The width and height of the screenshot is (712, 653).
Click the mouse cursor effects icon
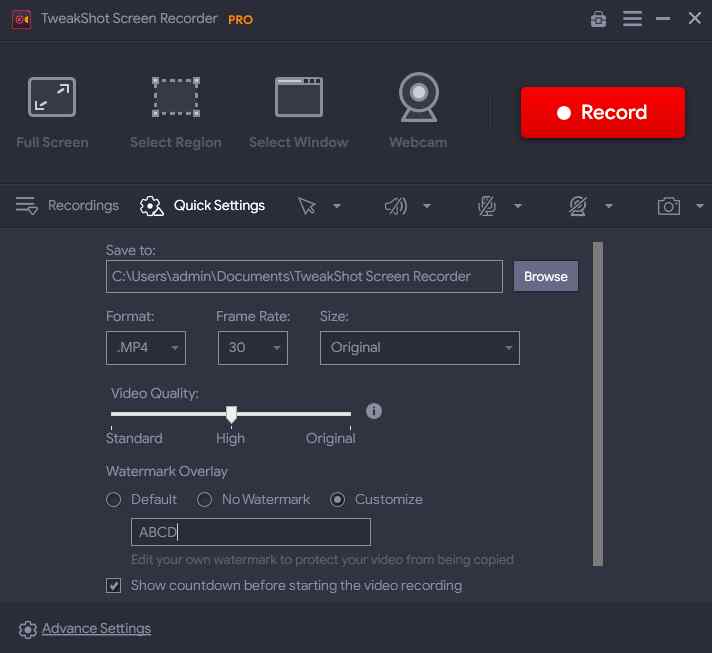pyautogui.click(x=307, y=206)
